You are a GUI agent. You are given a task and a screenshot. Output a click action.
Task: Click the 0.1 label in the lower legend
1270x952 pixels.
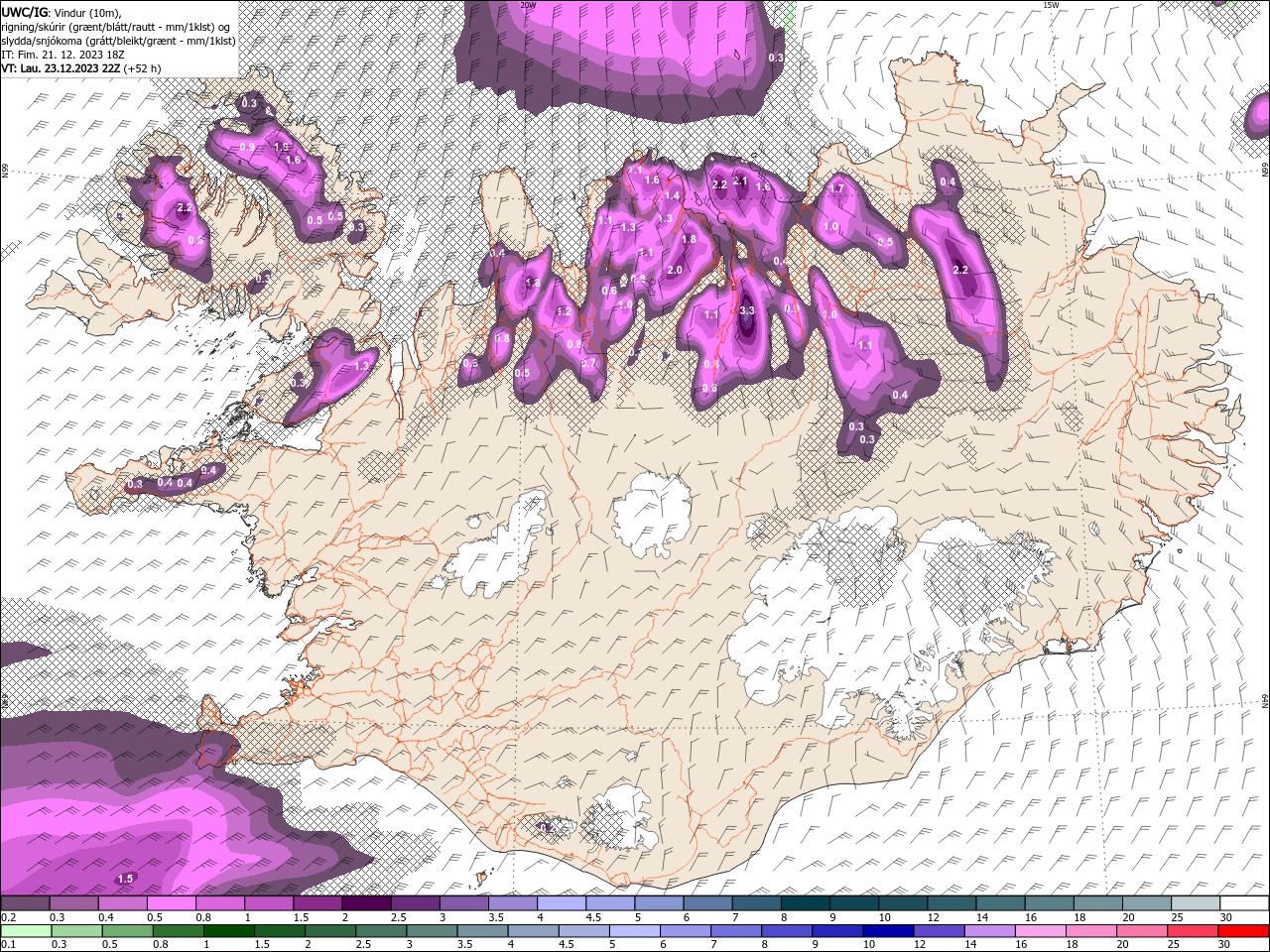pos(8,944)
